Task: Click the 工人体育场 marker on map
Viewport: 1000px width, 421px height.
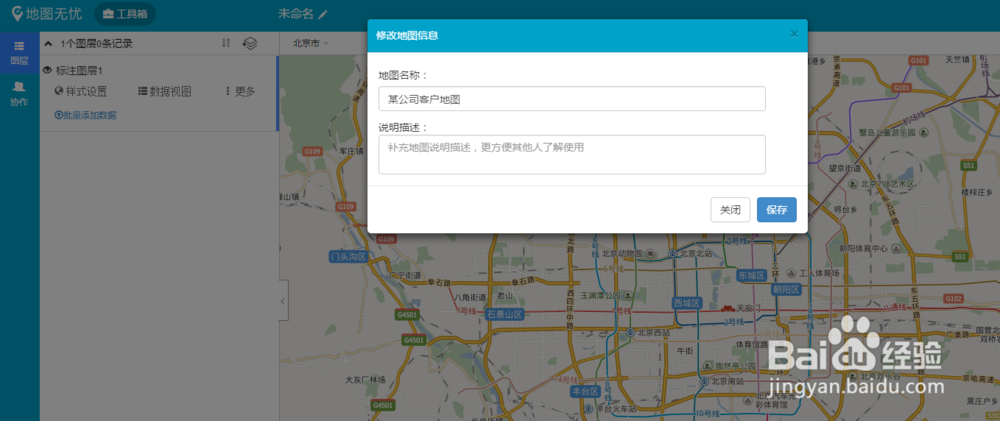Action: click(791, 273)
